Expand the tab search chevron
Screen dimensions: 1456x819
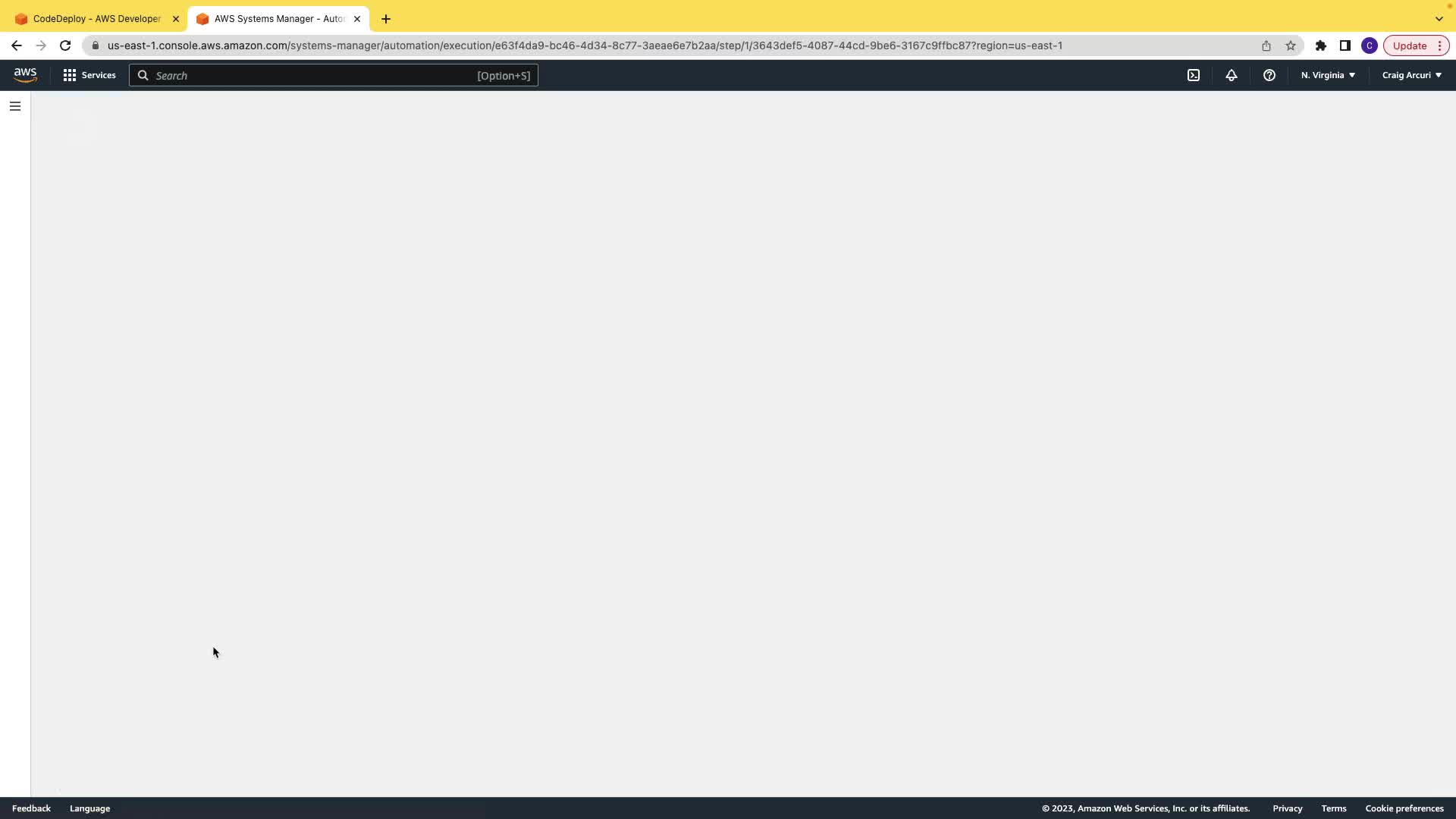point(1439,19)
